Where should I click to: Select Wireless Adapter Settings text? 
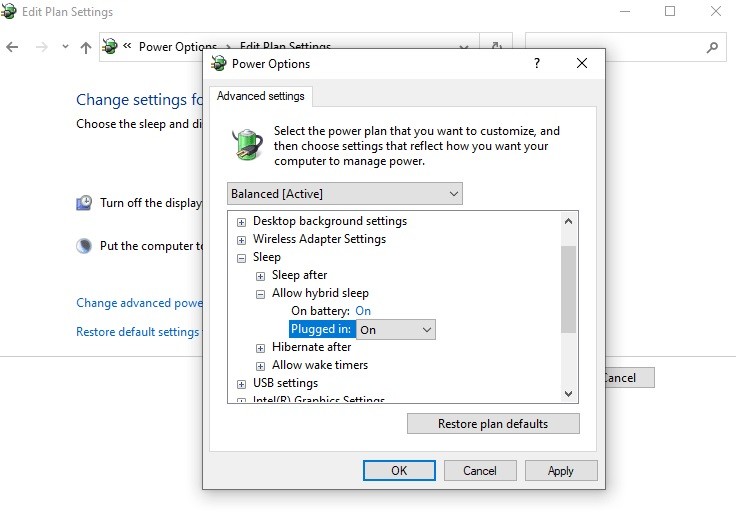coord(319,239)
